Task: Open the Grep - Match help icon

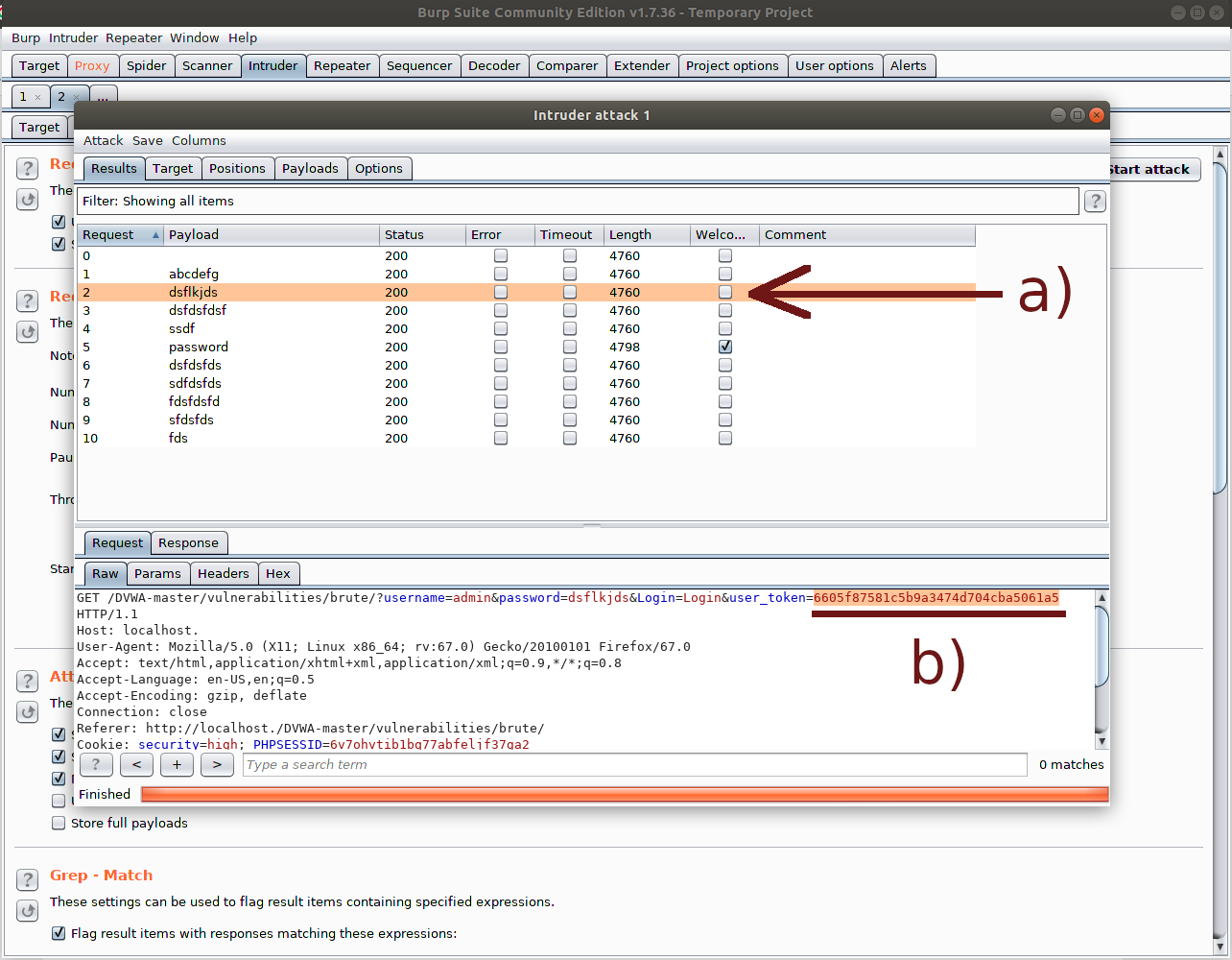Action: tap(28, 879)
